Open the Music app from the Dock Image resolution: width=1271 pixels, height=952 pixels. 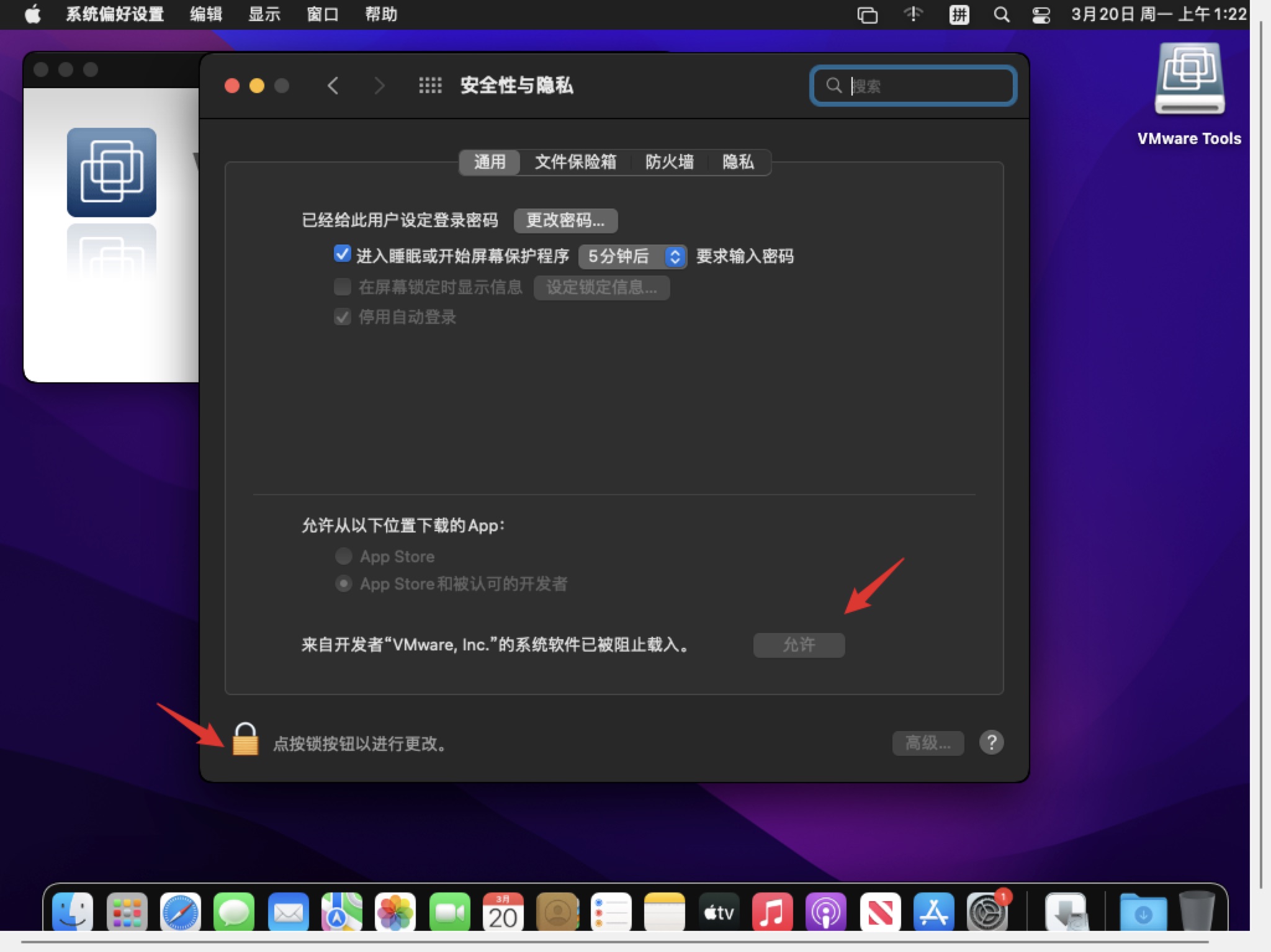pyautogui.click(x=771, y=912)
